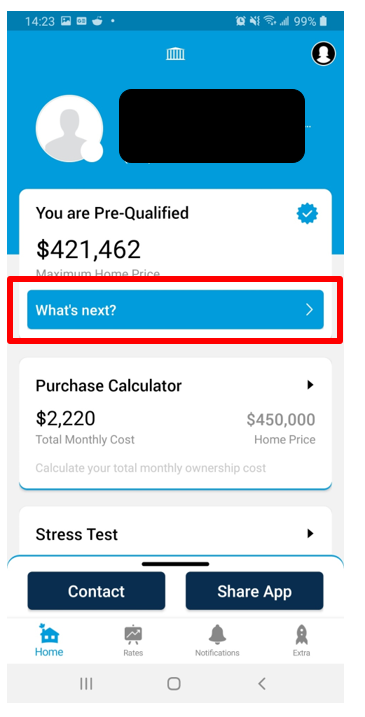Tap the small white badge on avatar

92,151
